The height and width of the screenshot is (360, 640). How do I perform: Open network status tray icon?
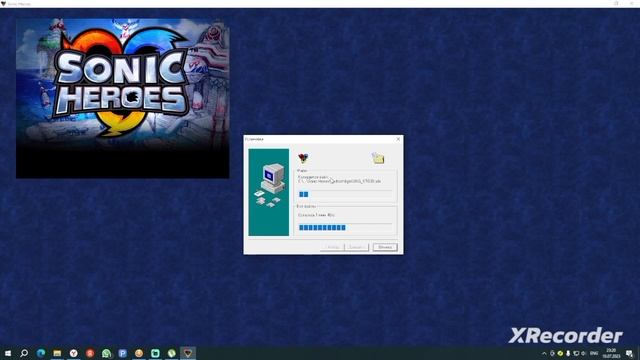tap(576, 353)
